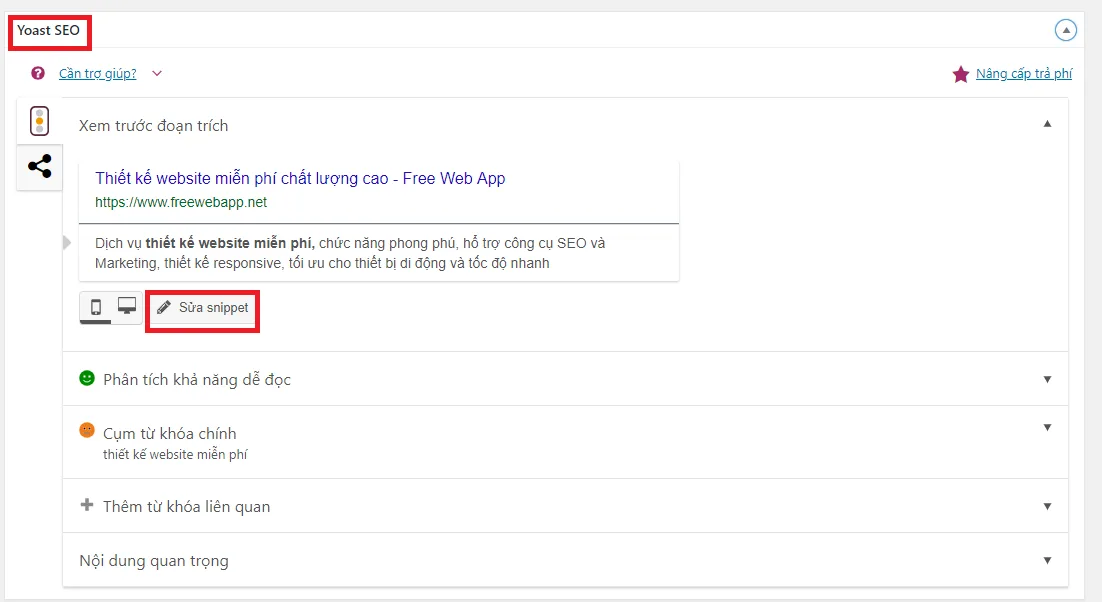Select mobile preview mode icon
Image resolution: width=1102 pixels, height=602 pixels.
(96, 307)
